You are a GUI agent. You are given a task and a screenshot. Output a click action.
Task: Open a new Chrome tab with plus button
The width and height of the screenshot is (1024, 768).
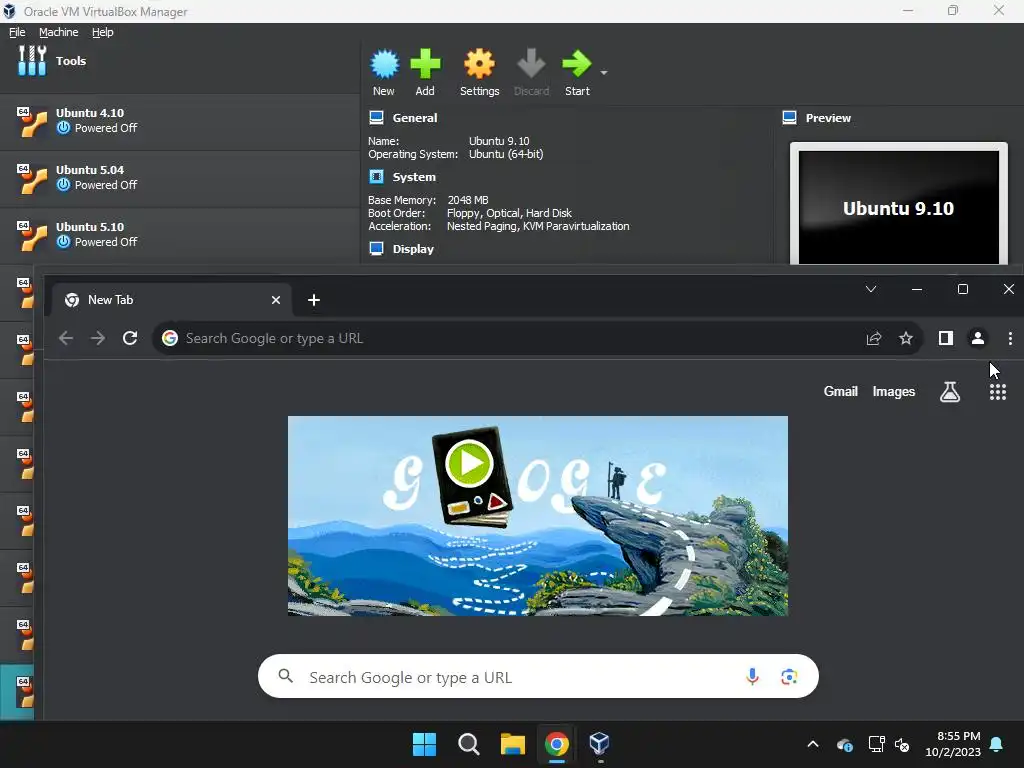click(x=313, y=300)
